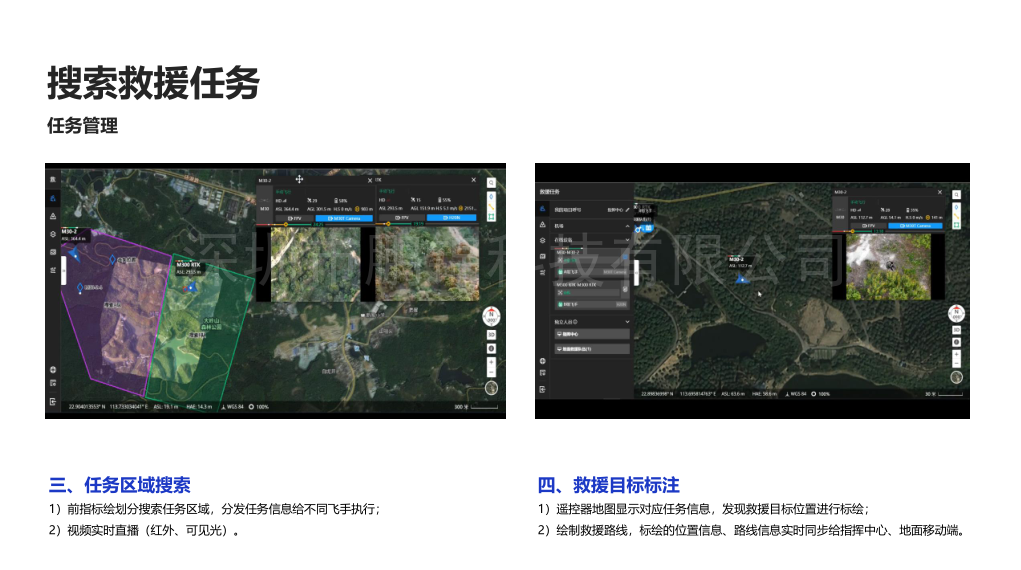Screen dimensions: 1021x570
Task: Toggle 3D view on the left map
Action: [491, 334]
